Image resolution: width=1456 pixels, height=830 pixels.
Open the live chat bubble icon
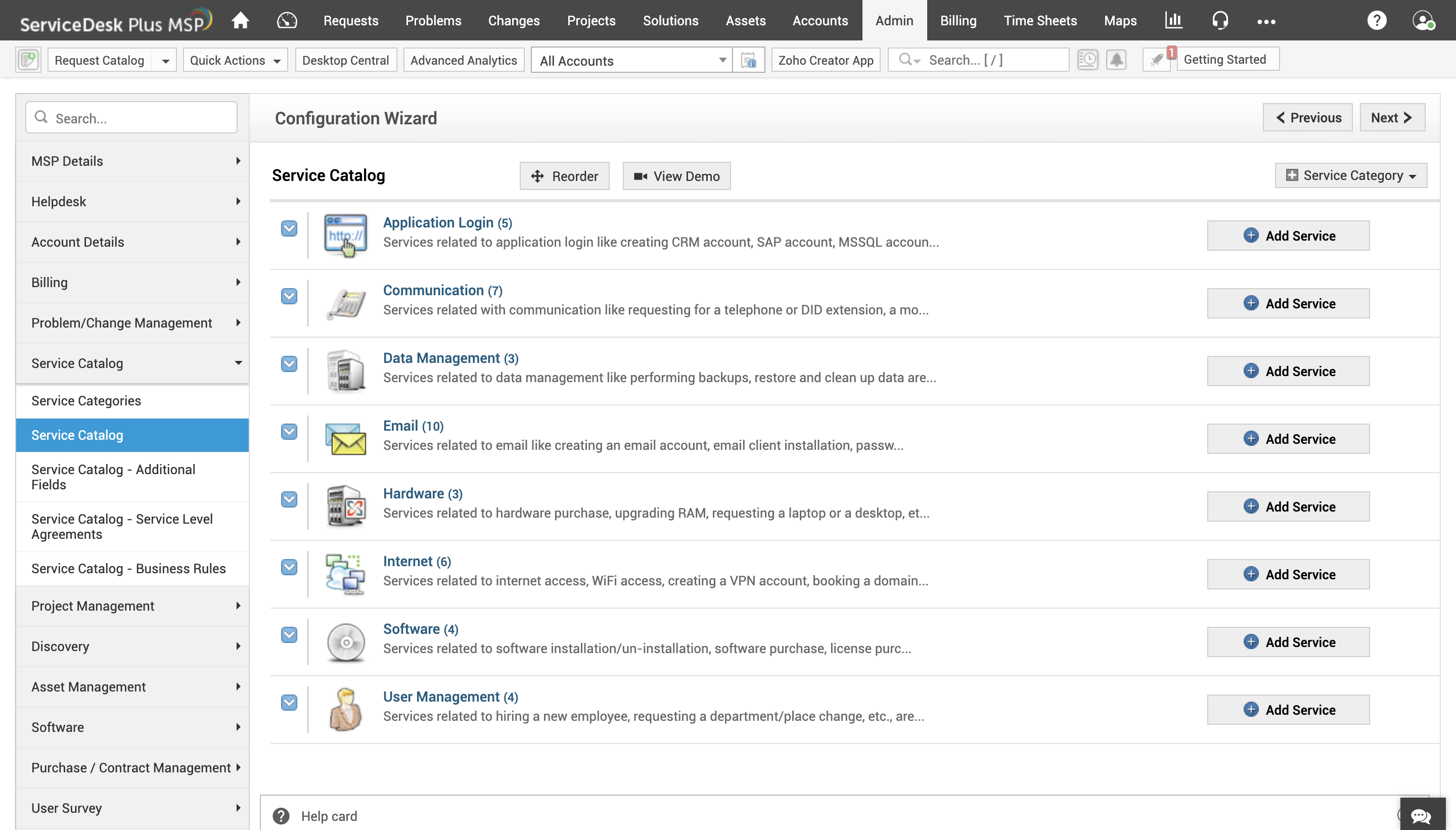tap(1421, 815)
